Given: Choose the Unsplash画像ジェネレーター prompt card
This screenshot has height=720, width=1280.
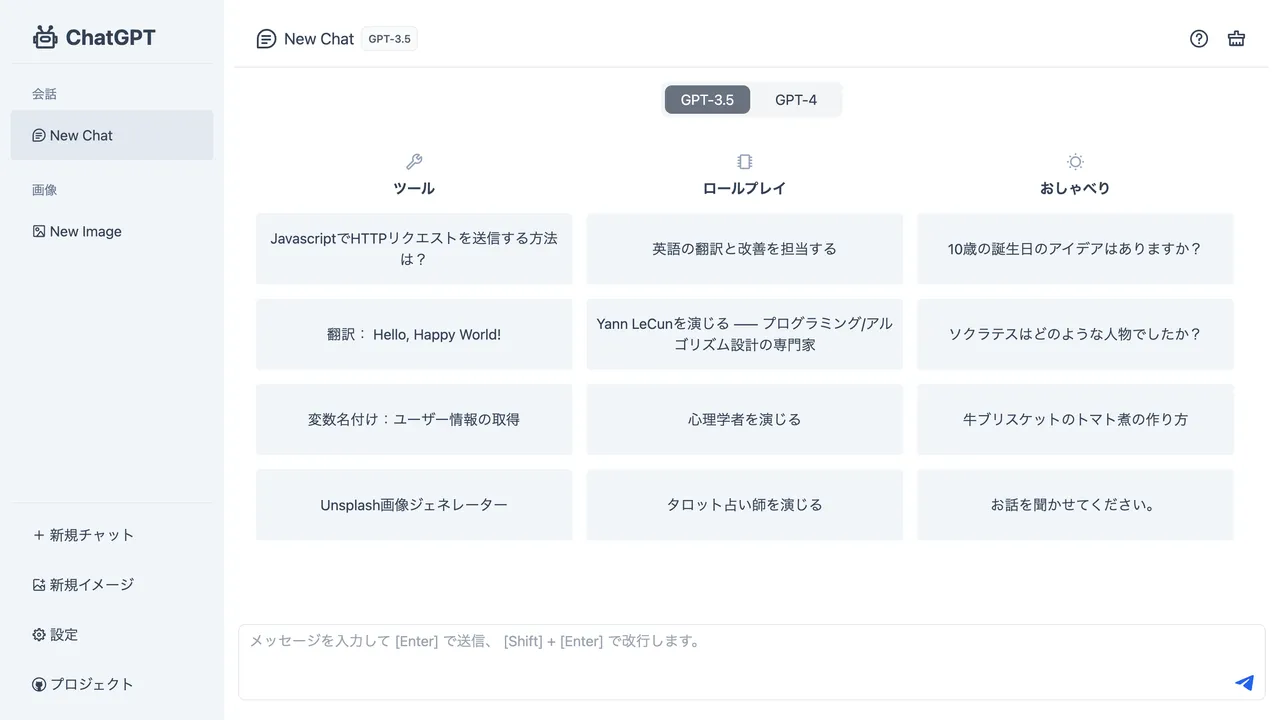Looking at the screenshot, I should [x=414, y=505].
